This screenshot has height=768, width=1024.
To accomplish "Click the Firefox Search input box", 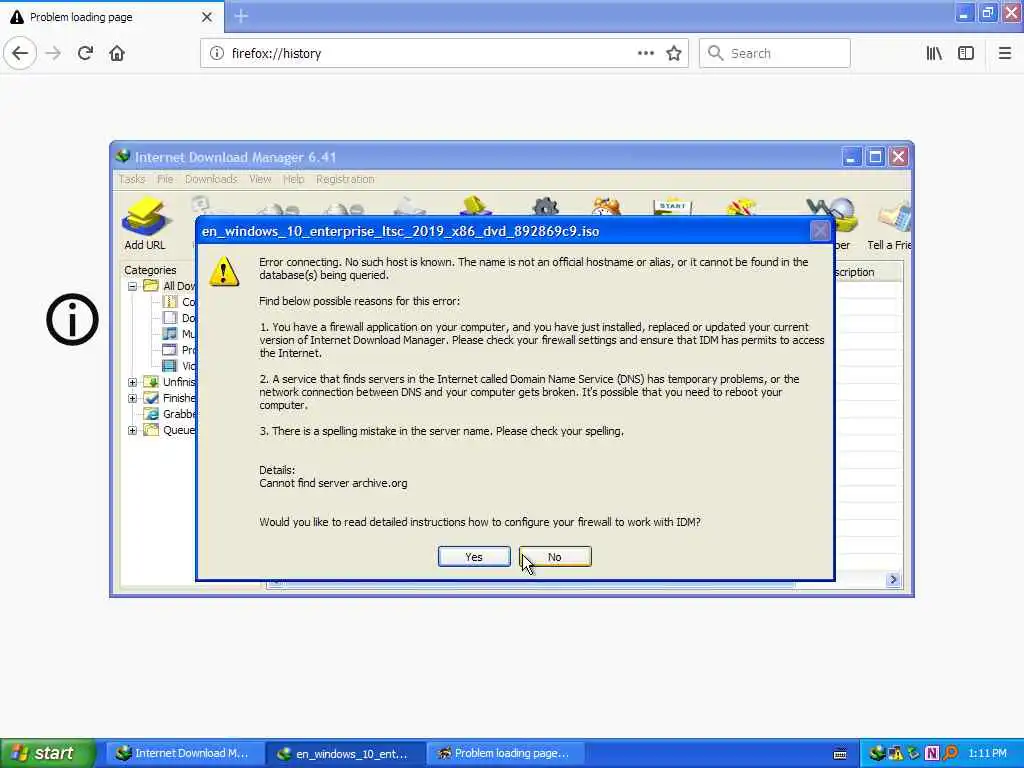I will pos(775,53).
